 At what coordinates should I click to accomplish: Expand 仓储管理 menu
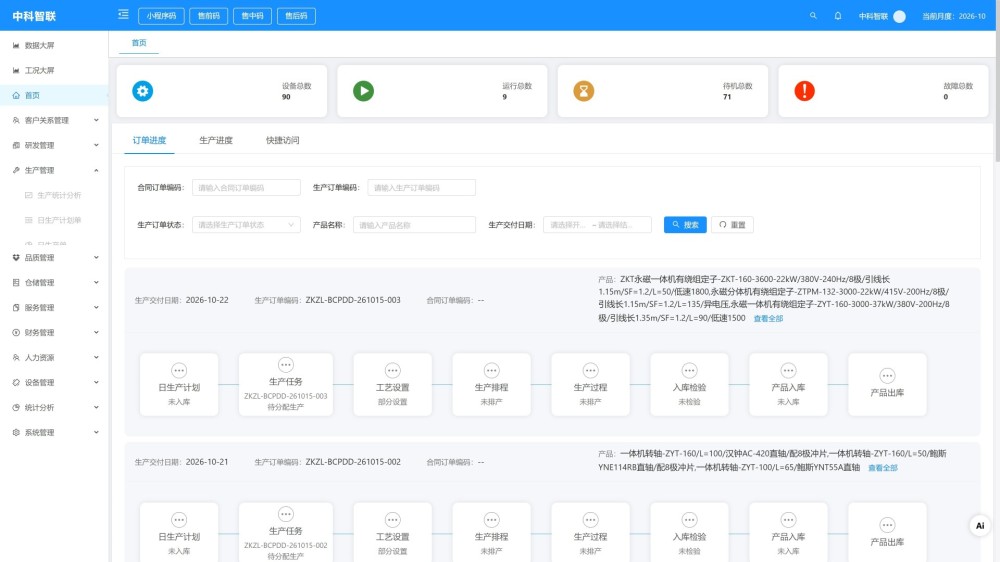pos(54,283)
